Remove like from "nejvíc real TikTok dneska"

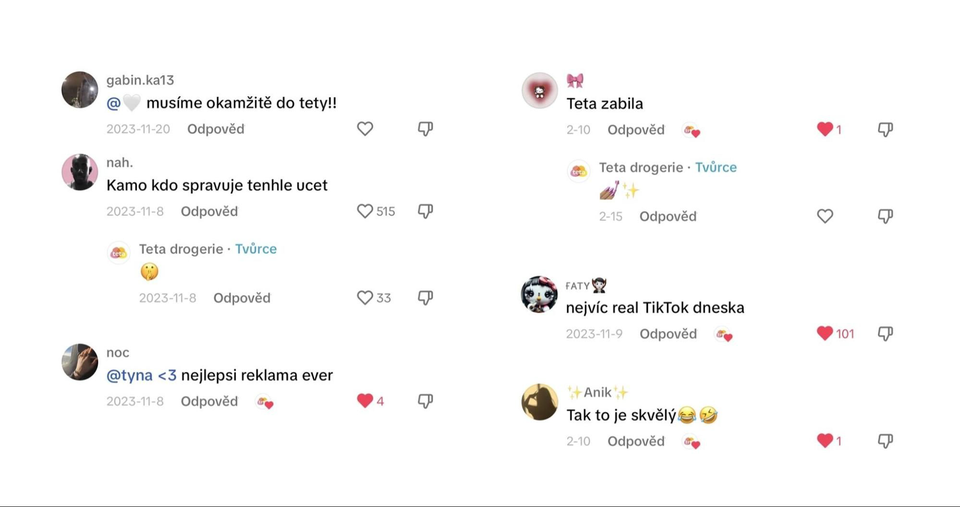tap(825, 334)
